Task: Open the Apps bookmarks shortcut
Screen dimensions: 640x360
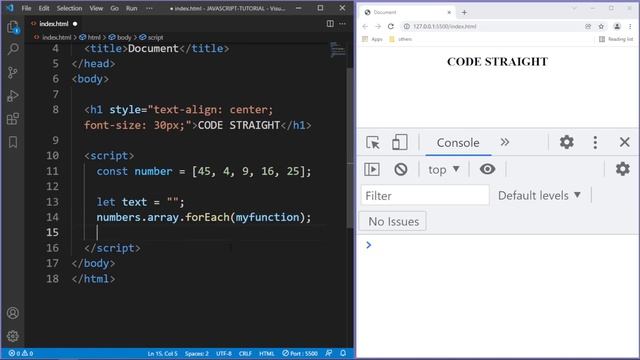Action: (372, 39)
